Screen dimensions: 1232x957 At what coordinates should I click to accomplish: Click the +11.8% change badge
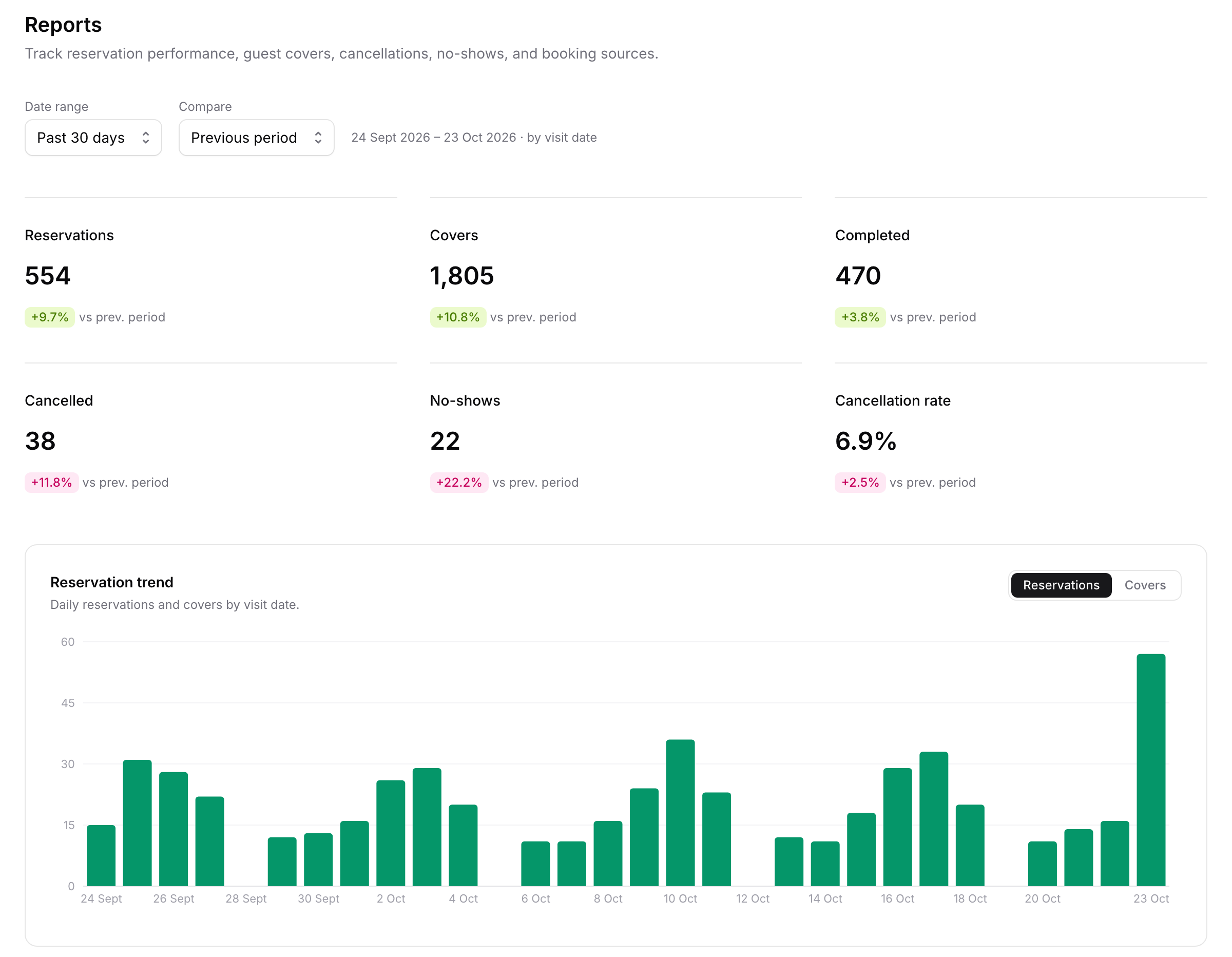(51, 483)
